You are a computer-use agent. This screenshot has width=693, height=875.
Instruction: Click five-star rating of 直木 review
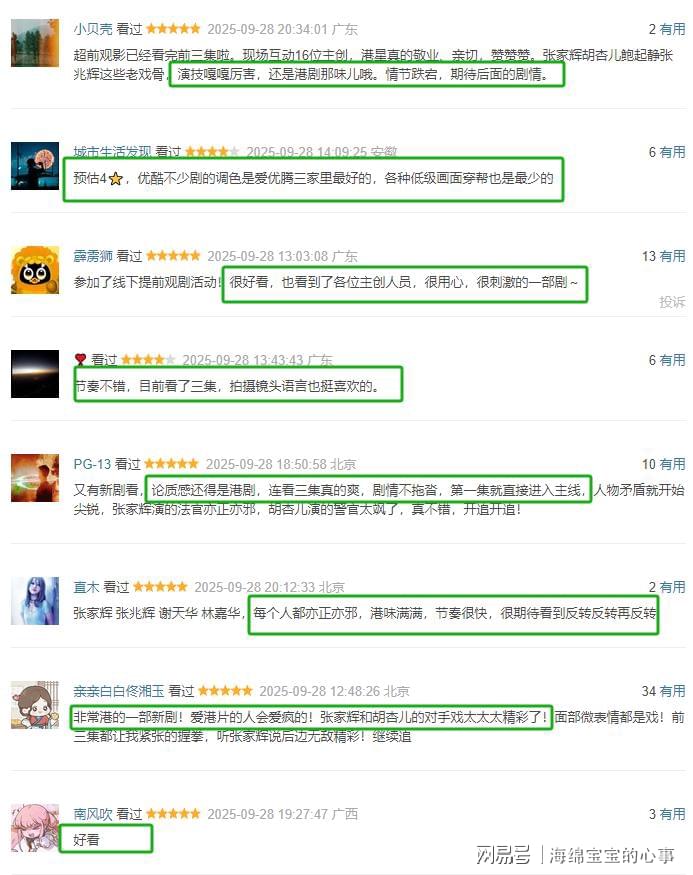coord(160,586)
